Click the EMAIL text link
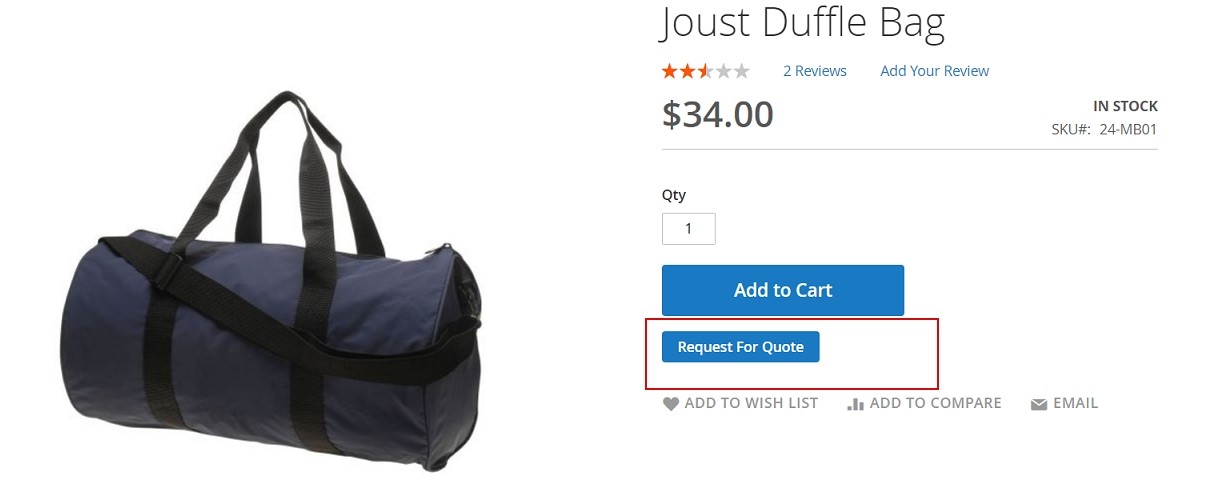 coord(1075,403)
